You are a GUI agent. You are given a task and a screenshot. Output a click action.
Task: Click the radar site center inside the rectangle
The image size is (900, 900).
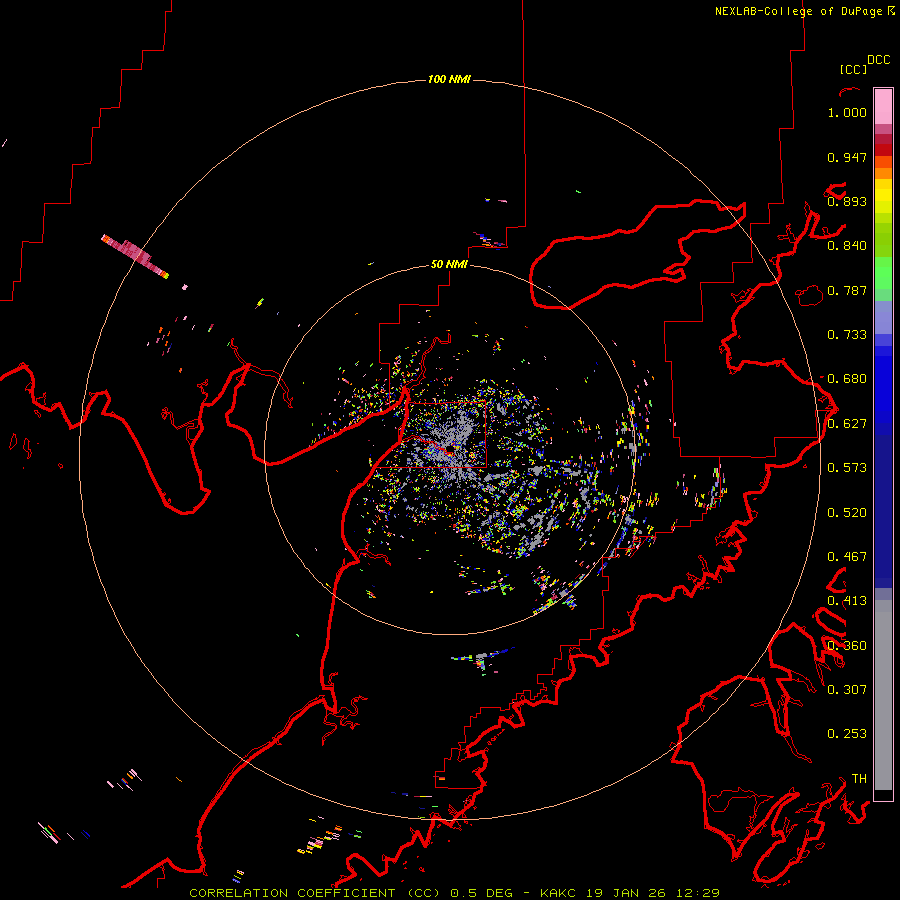click(452, 451)
